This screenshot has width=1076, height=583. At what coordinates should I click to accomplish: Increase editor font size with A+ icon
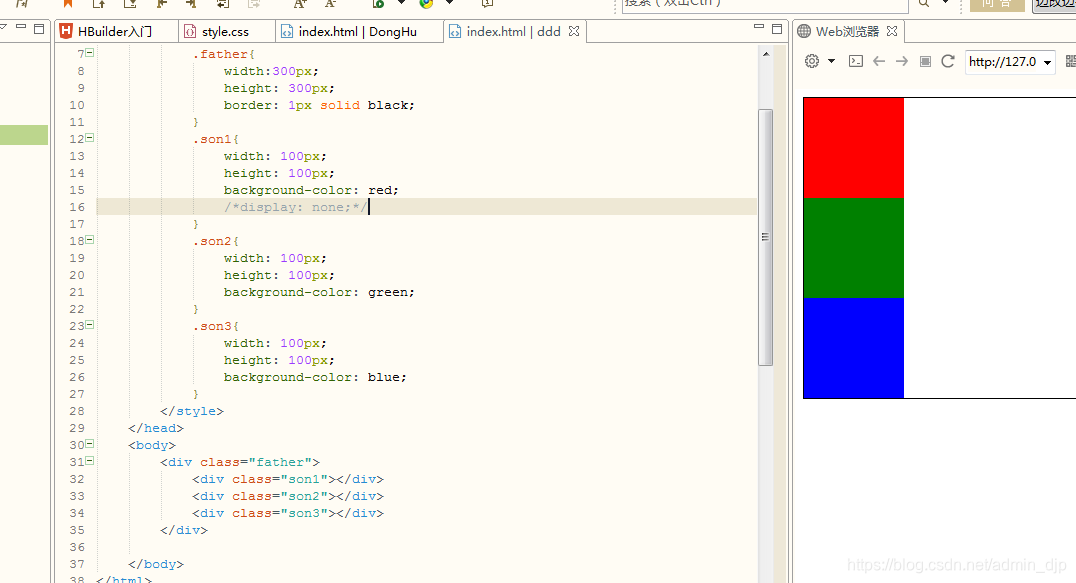coord(300,3)
